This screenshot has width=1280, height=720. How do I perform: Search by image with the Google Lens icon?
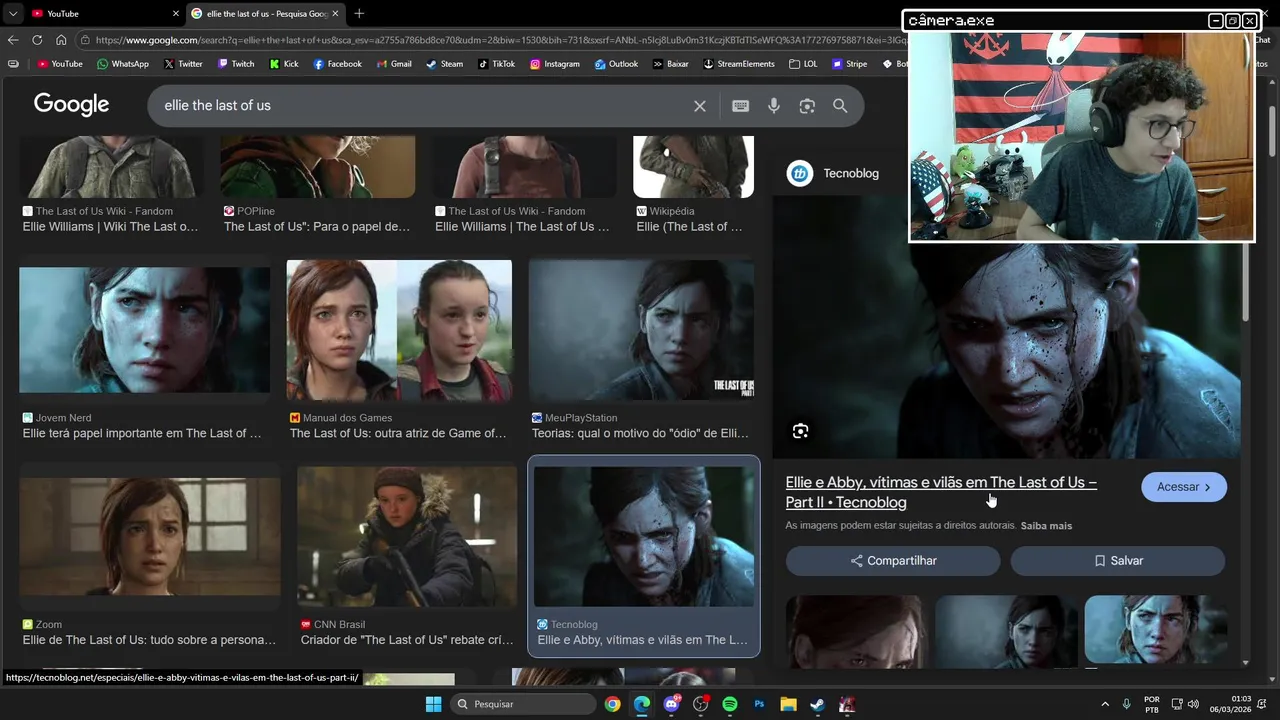point(807,106)
